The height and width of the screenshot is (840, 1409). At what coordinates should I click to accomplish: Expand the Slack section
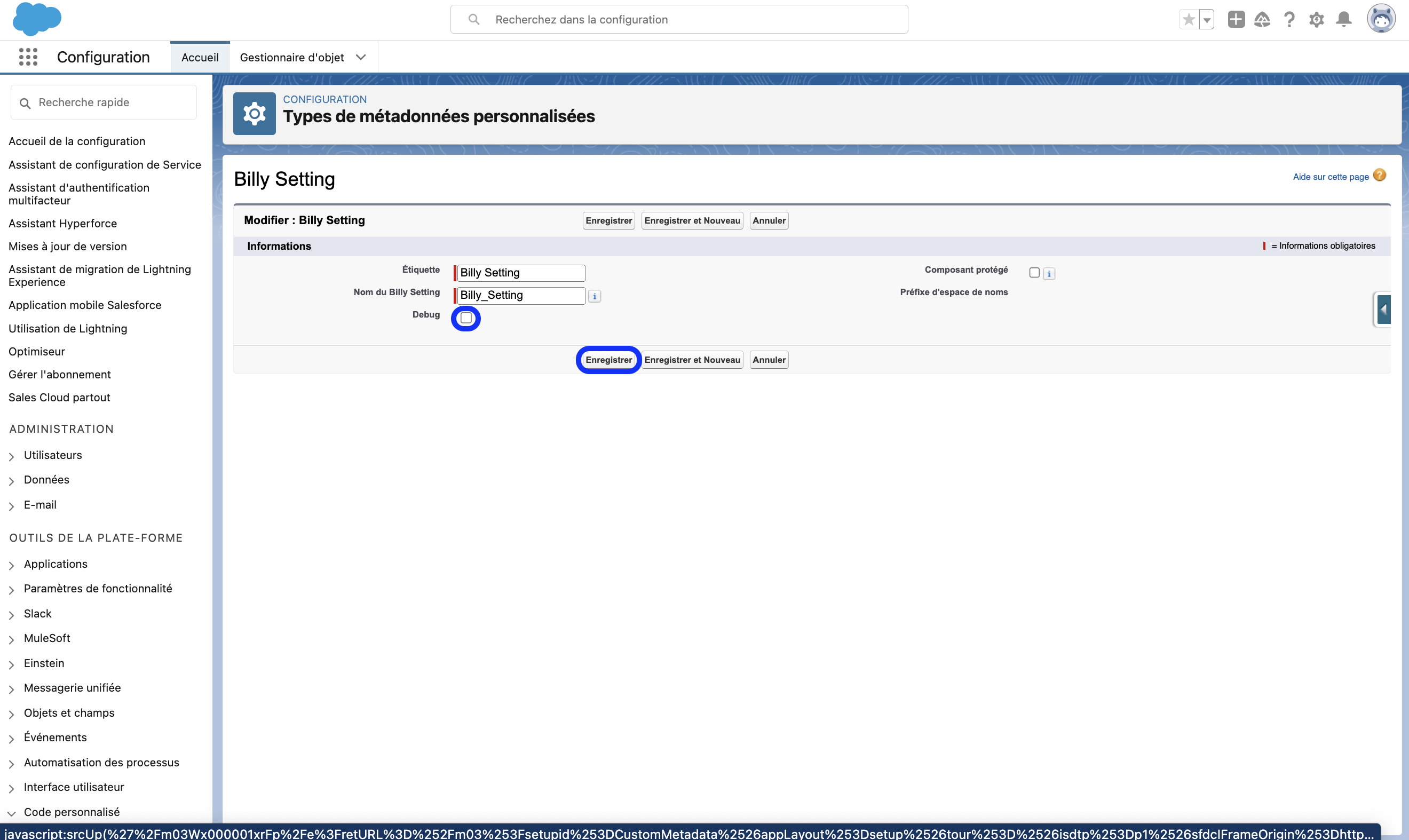click(11, 615)
